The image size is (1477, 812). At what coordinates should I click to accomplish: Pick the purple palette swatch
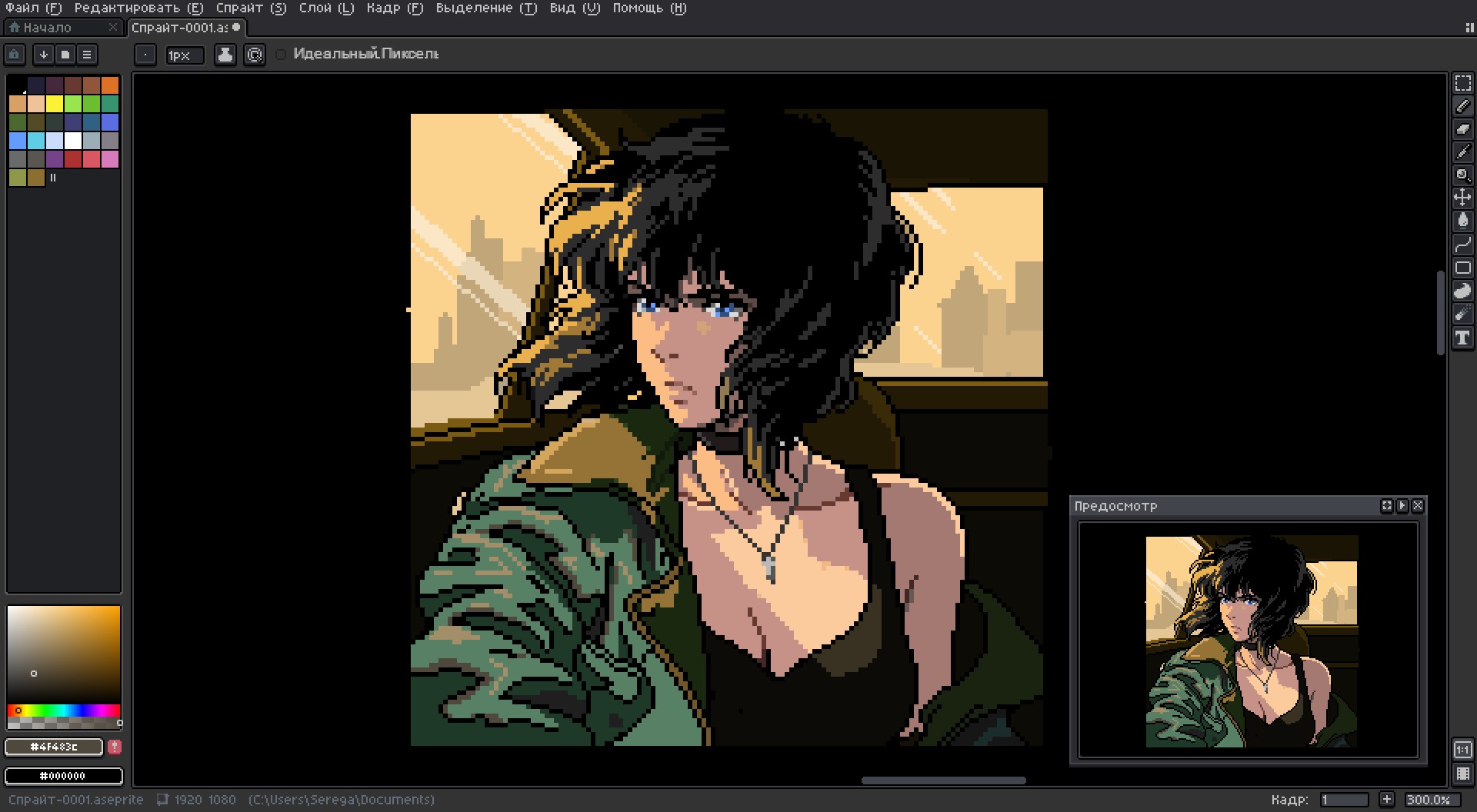pyautogui.click(x=55, y=159)
